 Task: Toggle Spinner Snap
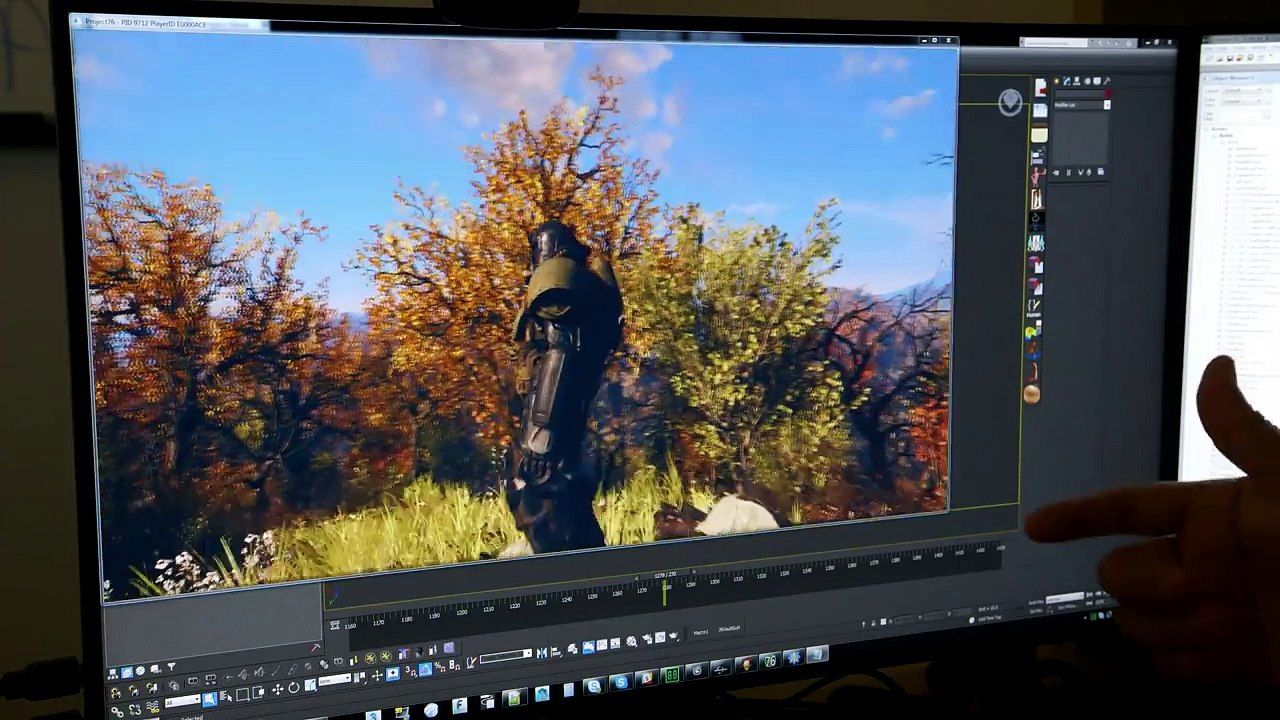pyautogui.click(x=455, y=665)
